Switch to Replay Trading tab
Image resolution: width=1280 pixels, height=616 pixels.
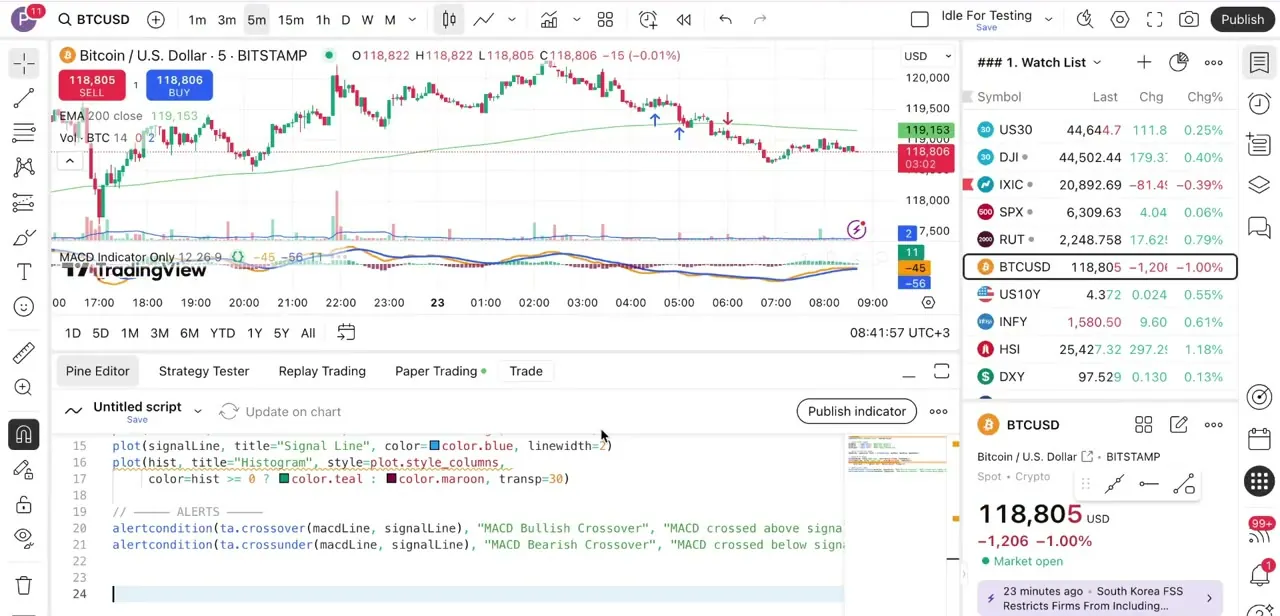(322, 371)
